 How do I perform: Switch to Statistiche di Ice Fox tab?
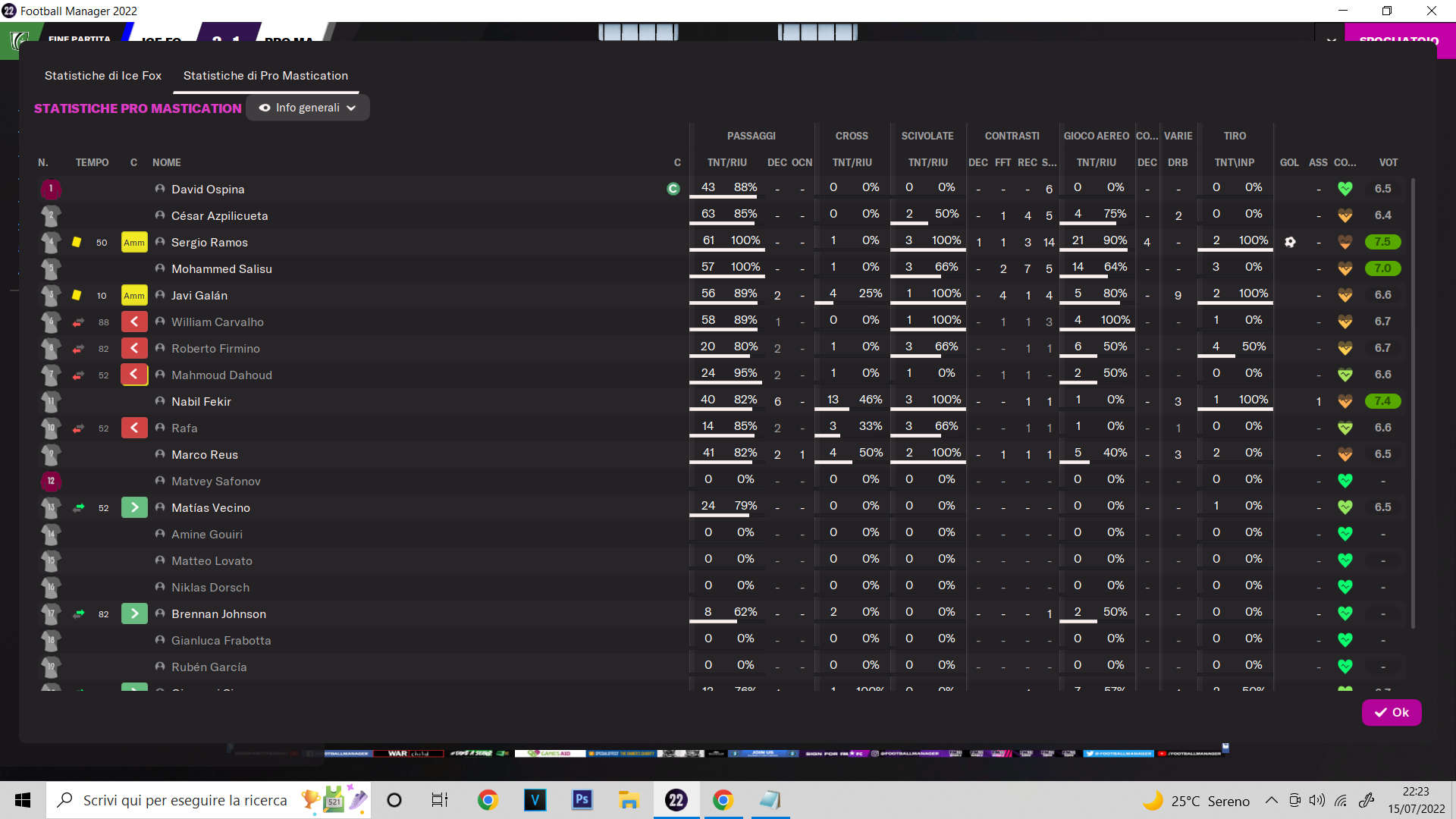coord(103,76)
